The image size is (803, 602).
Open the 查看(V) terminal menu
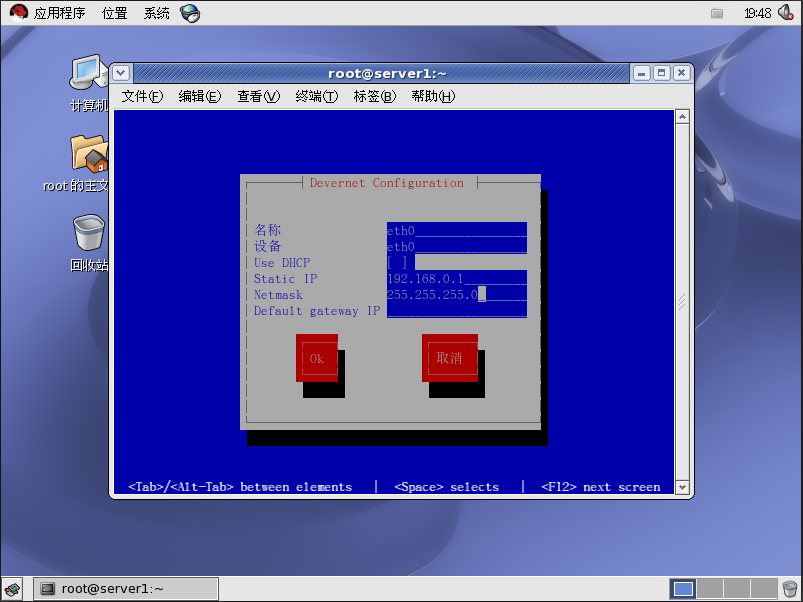click(x=258, y=96)
